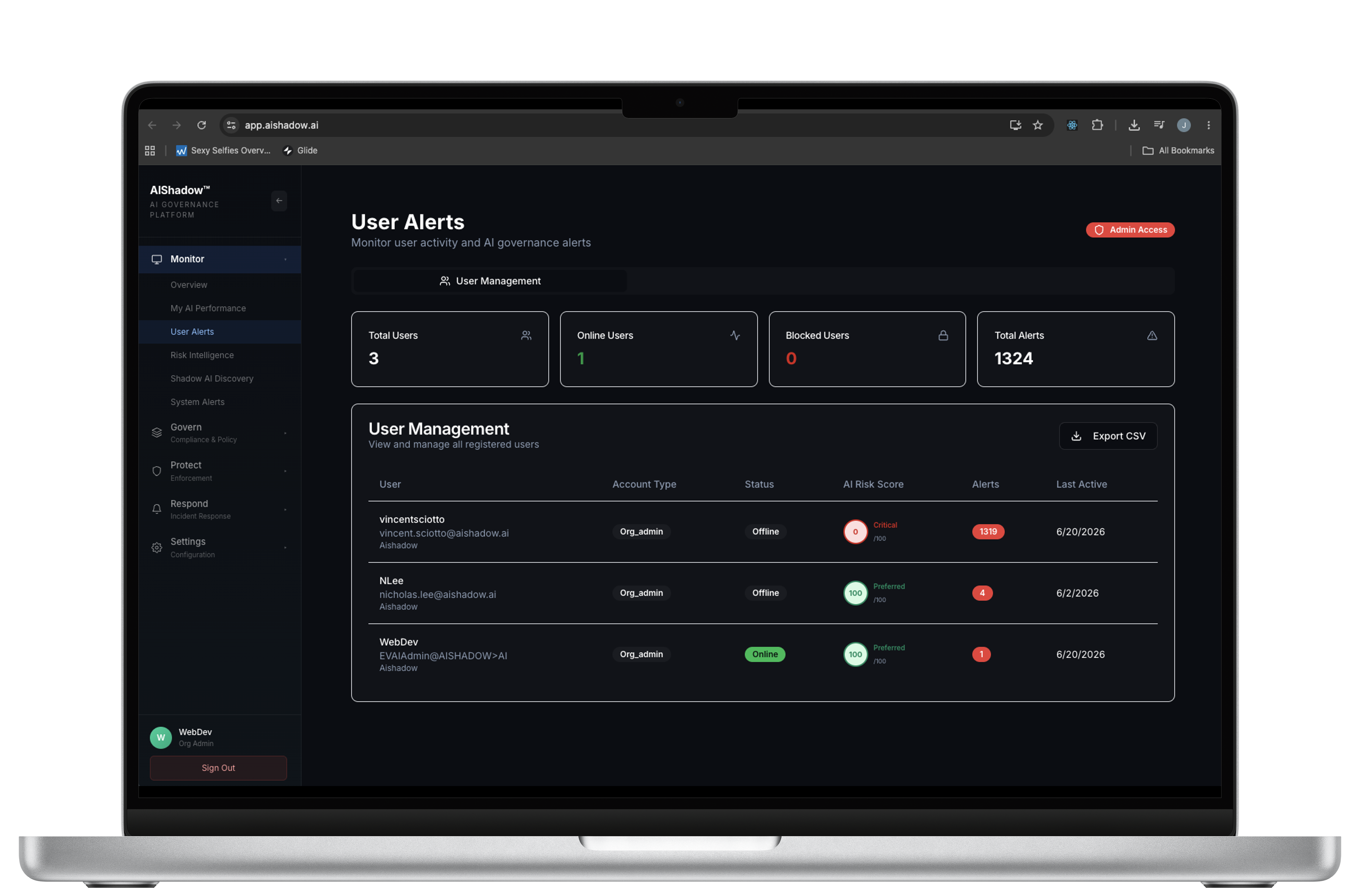This screenshot has width=1360, height=896.
Task: Open the J profile avatar in the toolbar
Action: coord(1184,125)
